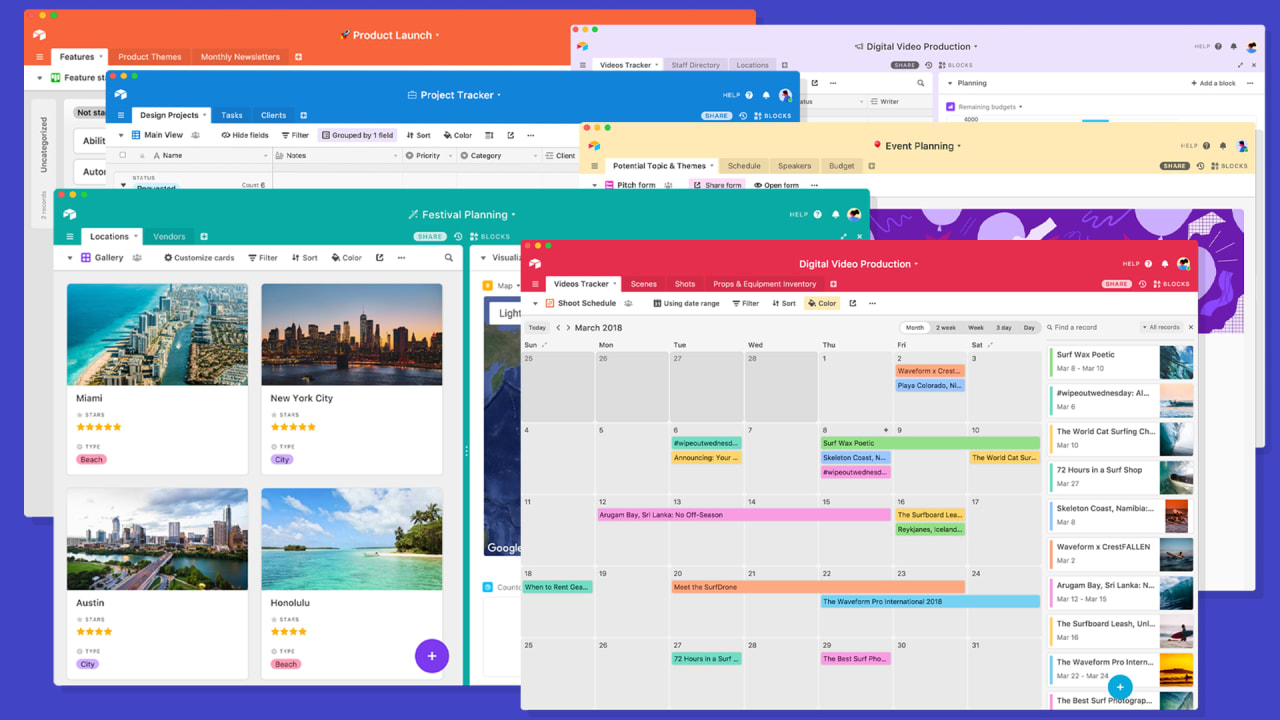Click the notification bell in Digital Video Production
The width and height of the screenshot is (1280, 720).
1164,264
